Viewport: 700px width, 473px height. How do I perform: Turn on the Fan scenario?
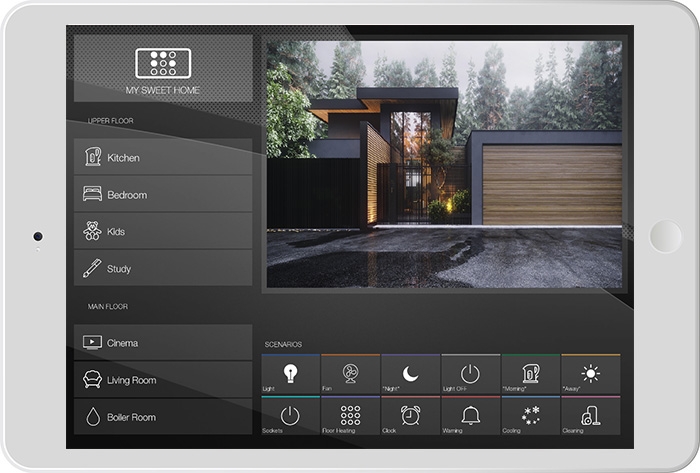350,373
